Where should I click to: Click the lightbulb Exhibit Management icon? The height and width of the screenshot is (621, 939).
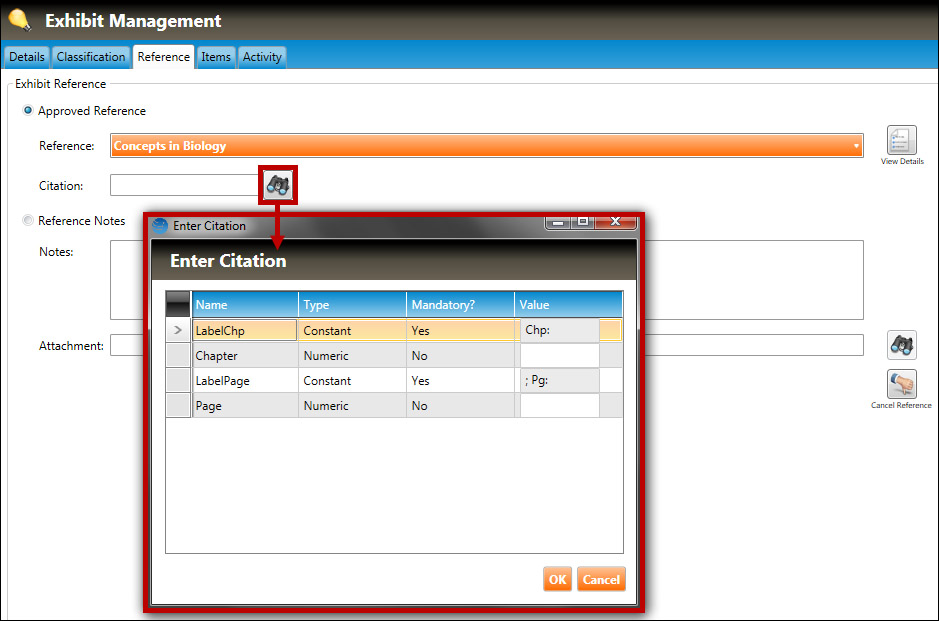click(19, 20)
